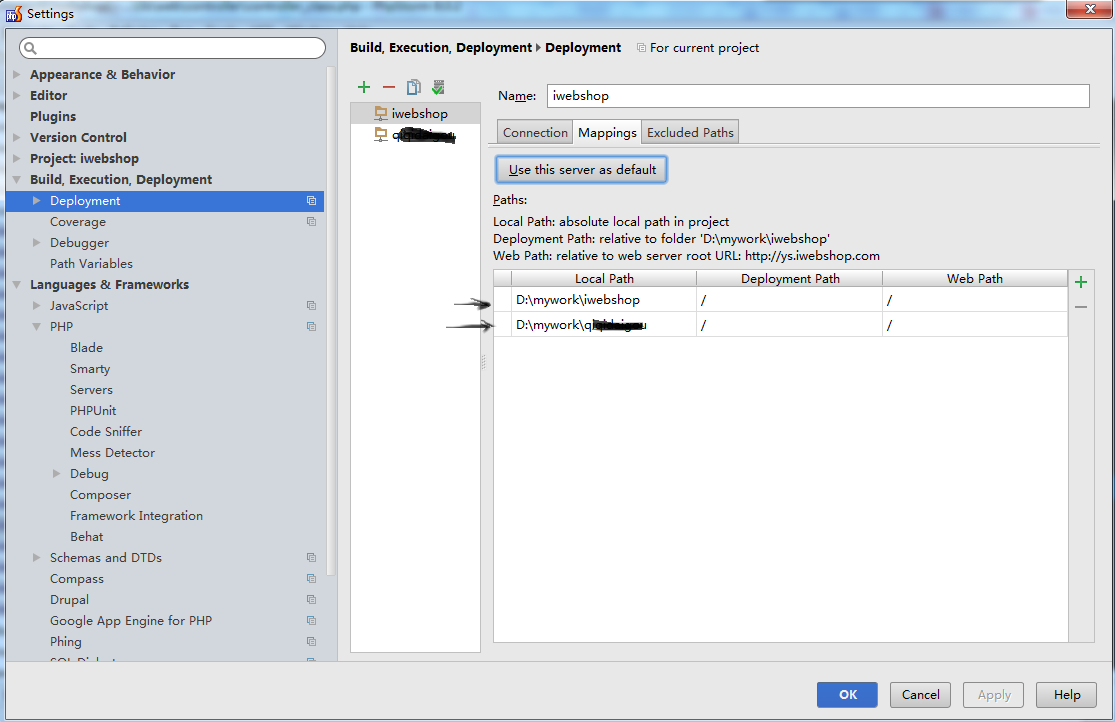Image resolution: width=1115 pixels, height=722 pixels.
Task: Add a new path mapping row
Action: (1080, 281)
